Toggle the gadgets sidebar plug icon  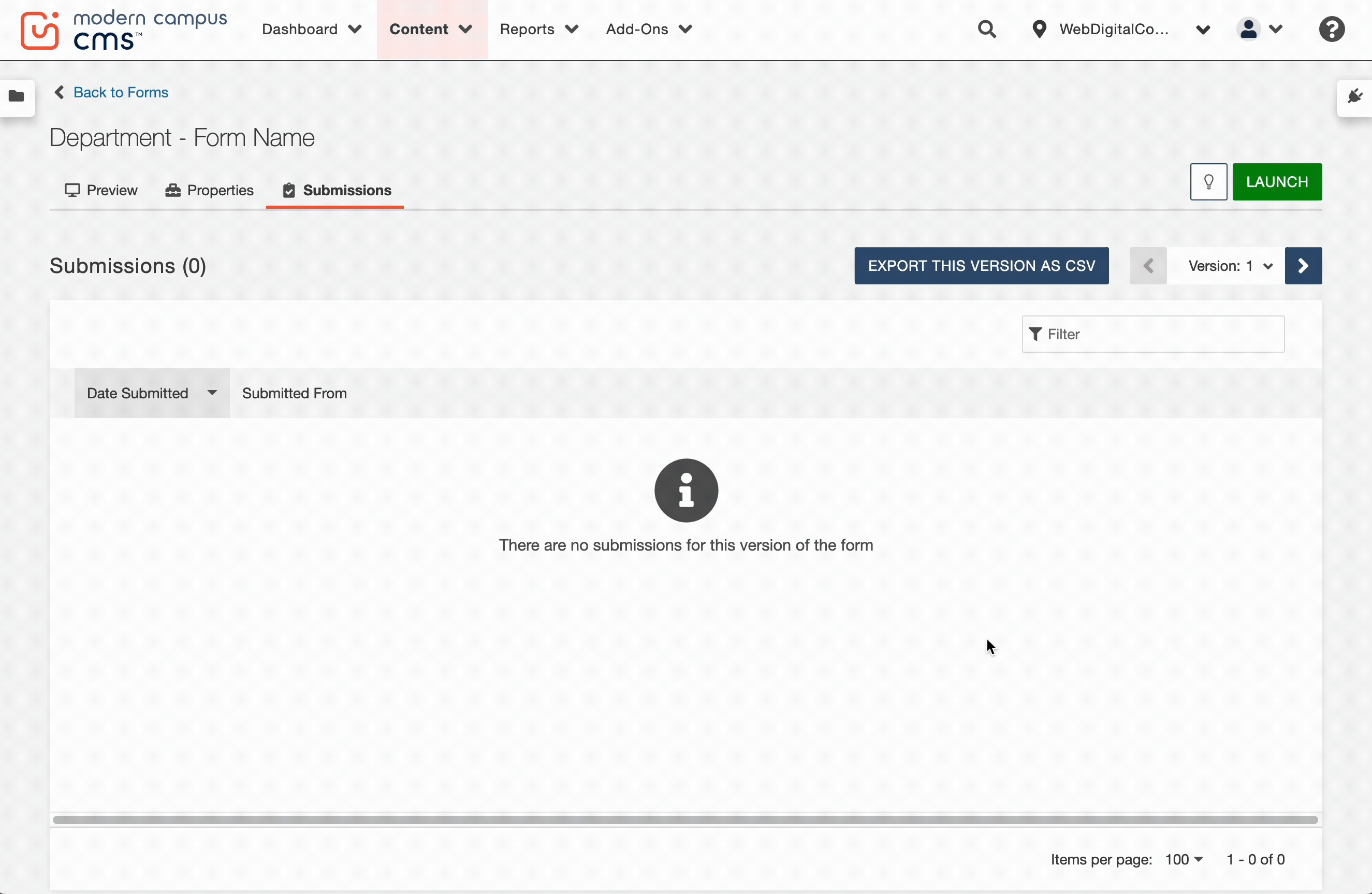pos(1355,96)
